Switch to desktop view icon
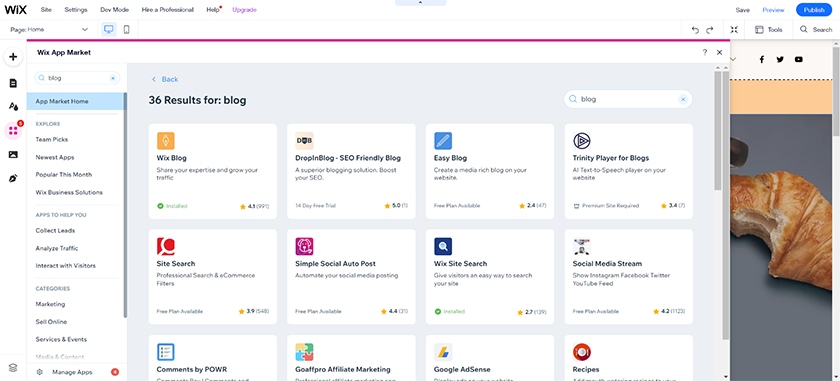This screenshot has width=840, height=381. 109,29
